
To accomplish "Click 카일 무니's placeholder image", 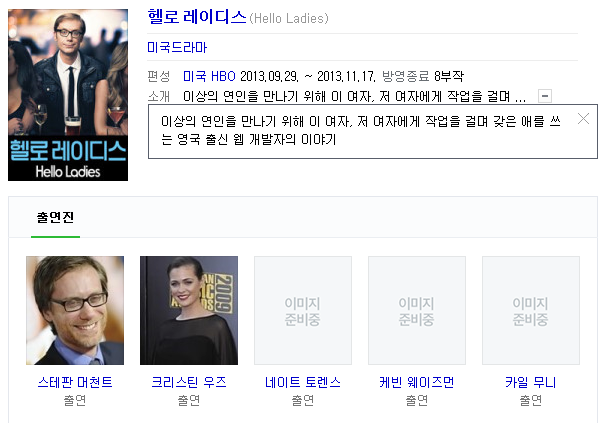I will click(x=531, y=310).
